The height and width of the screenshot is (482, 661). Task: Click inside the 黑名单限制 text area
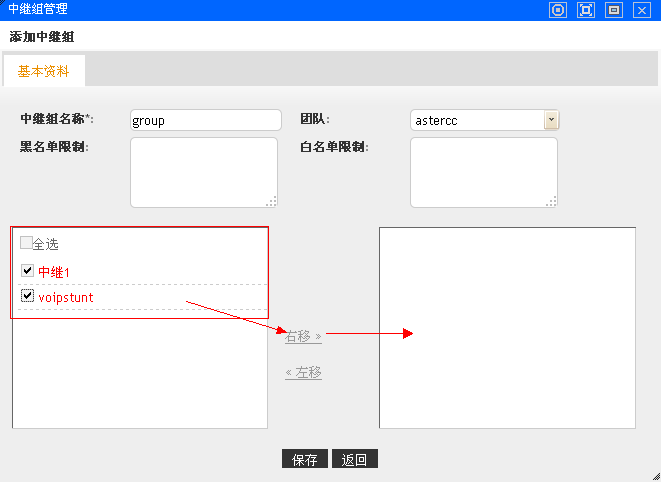[203, 172]
